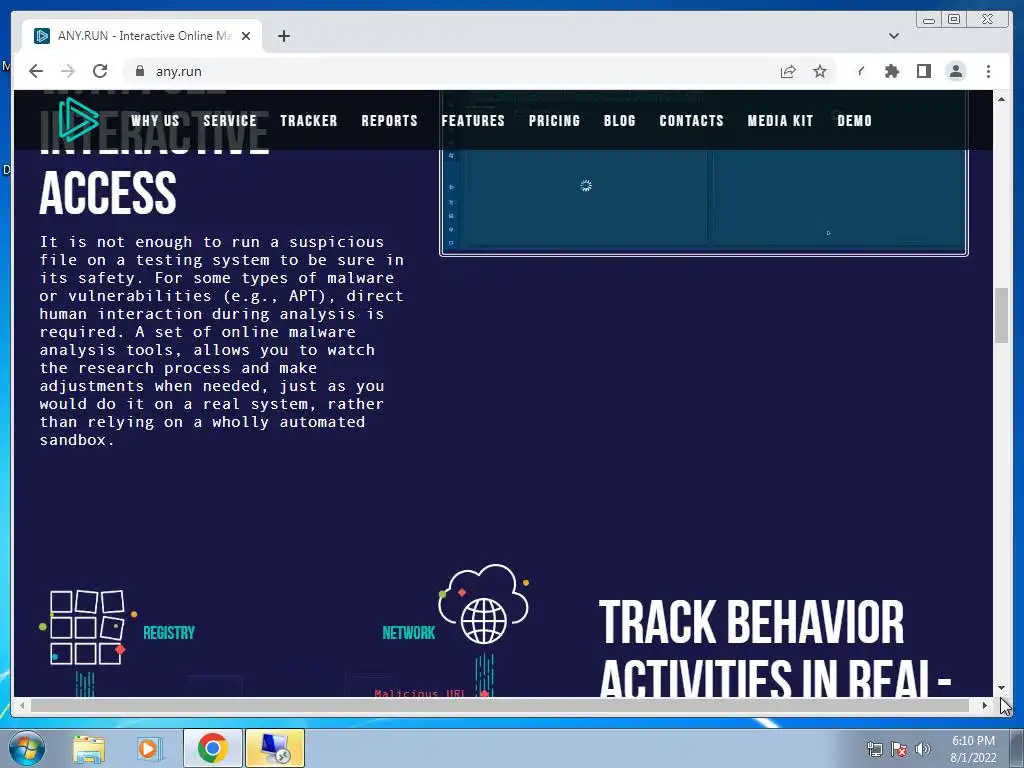Screen dimensions: 1024x768
Task: Click the horizontal scrollbar thumb
Action: [x=502, y=705]
